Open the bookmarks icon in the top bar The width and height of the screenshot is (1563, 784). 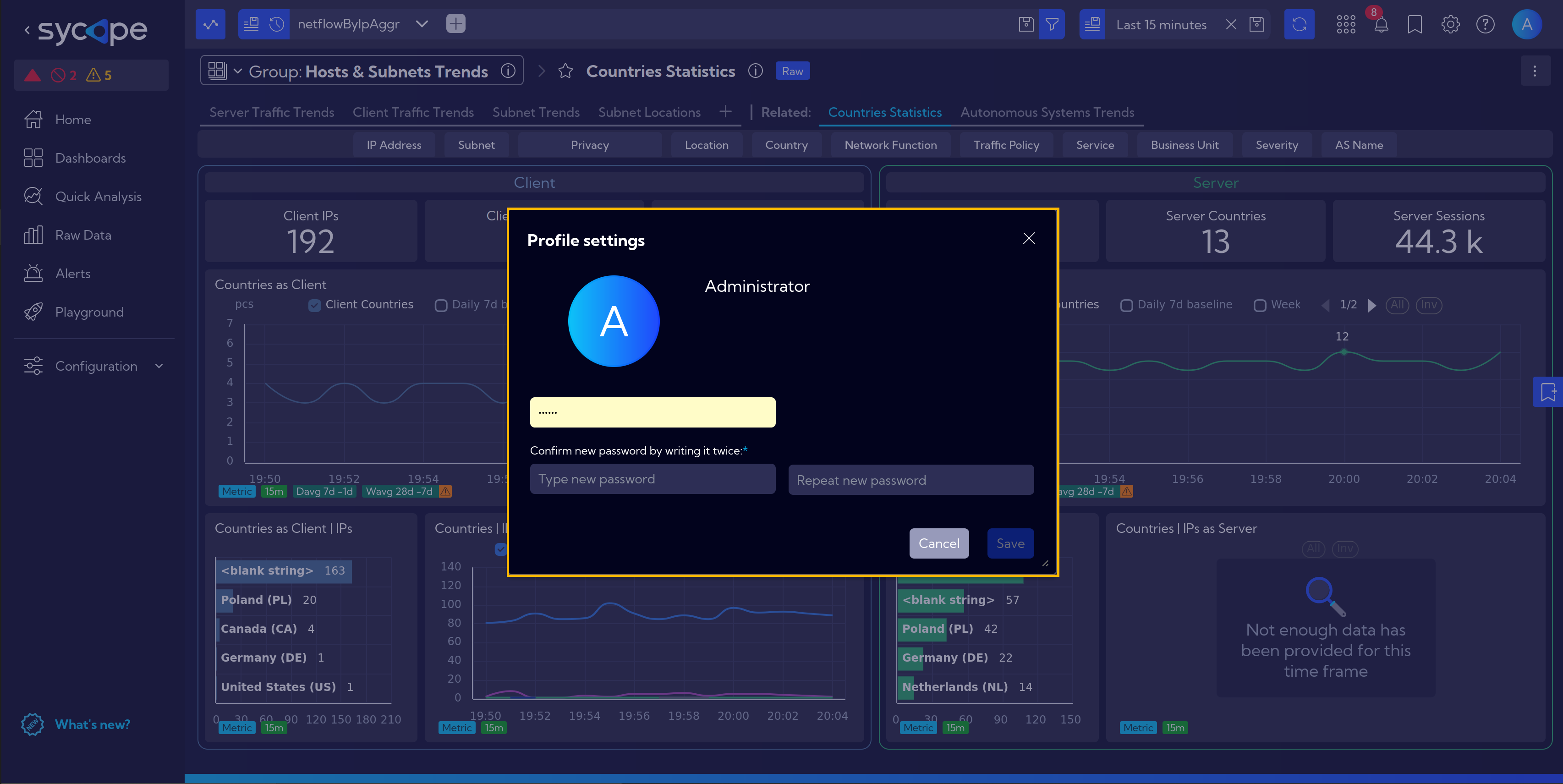[x=1415, y=24]
